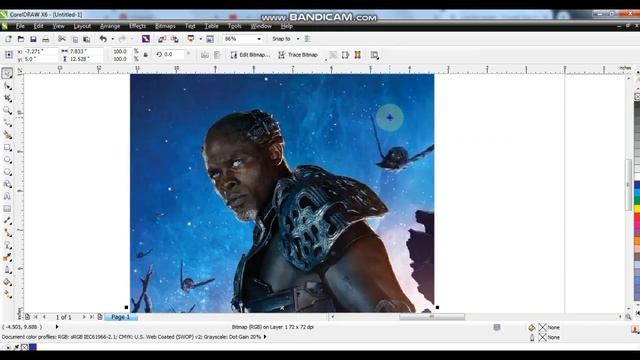Click Mirror vertically button
The height and width of the screenshot is (360, 640).
tap(217, 55)
